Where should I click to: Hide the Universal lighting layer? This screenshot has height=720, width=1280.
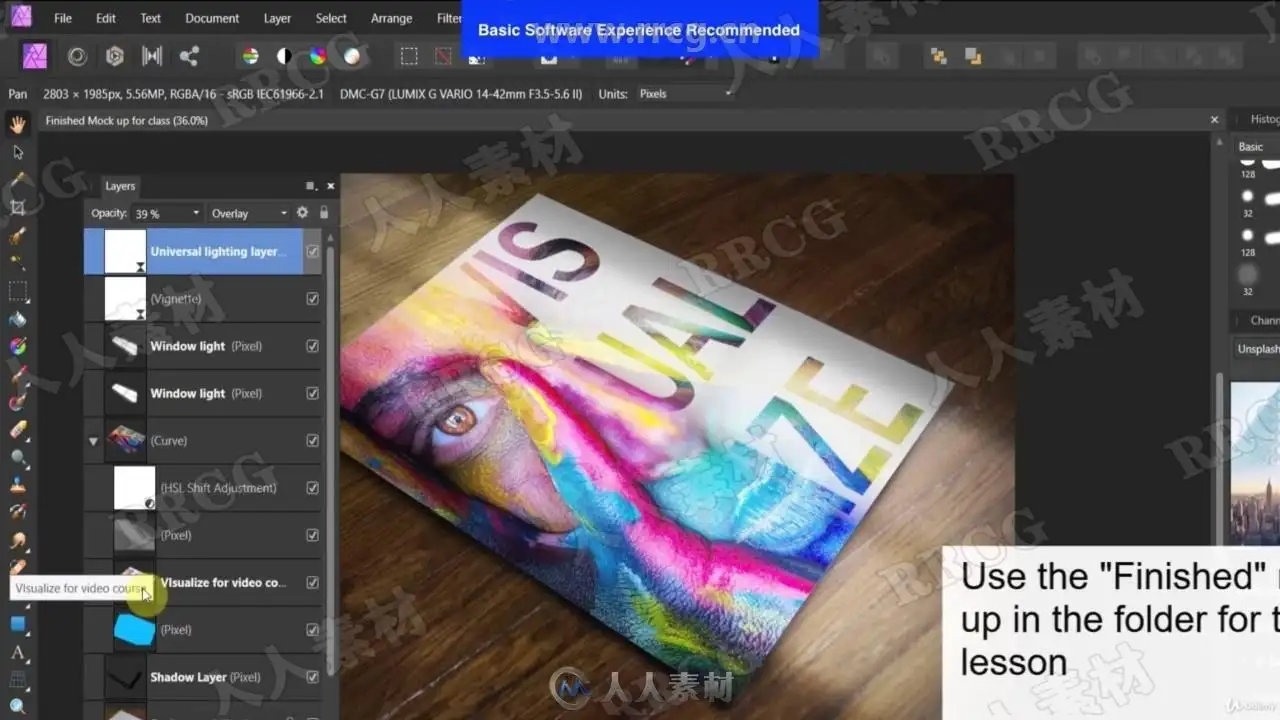tap(312, 252)
